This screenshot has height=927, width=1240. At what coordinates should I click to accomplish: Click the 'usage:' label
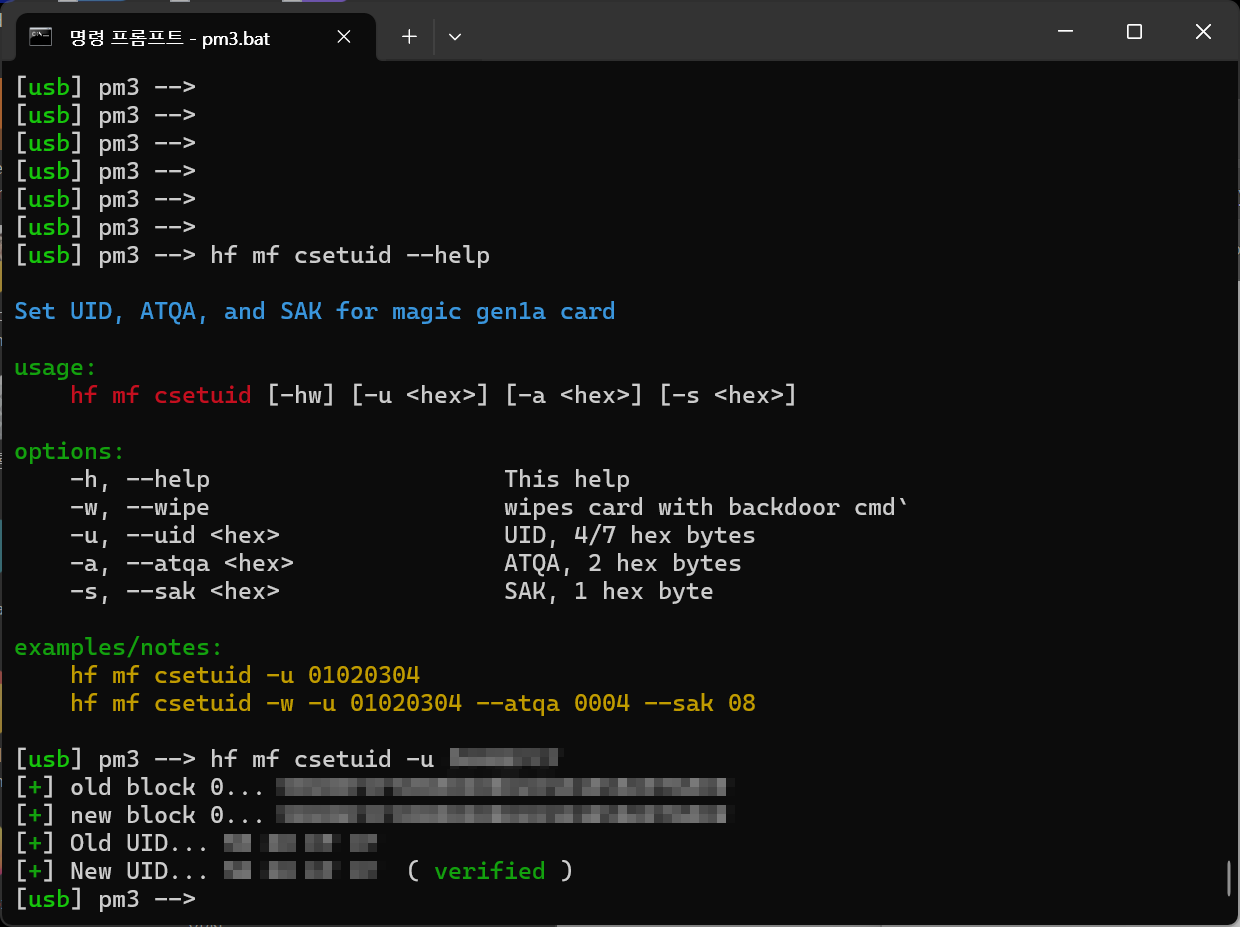pos(55,367)
